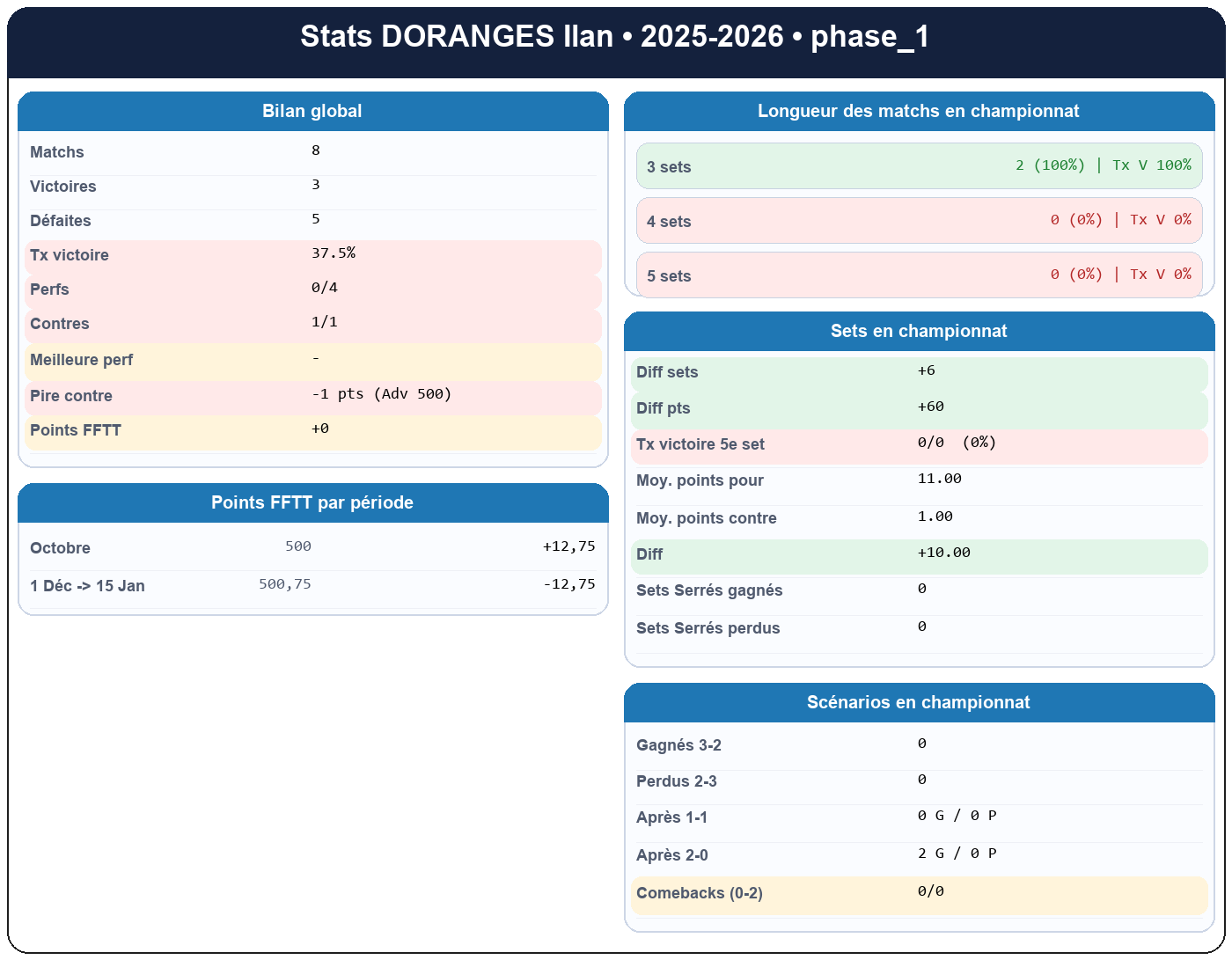The height and width of the screenshot is (960, 1232).
Task: Select the 1 Déc -> 15 Jan row
Action: tap(312, 585)
